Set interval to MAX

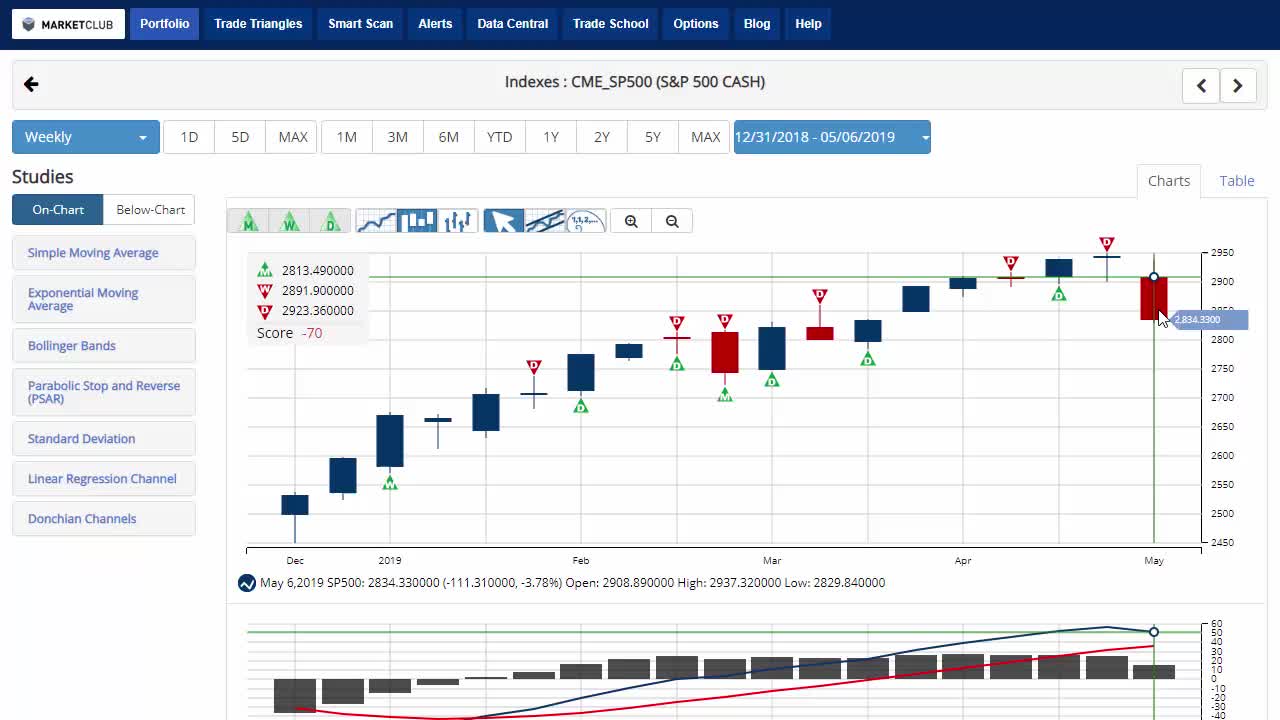pos(292,137)
